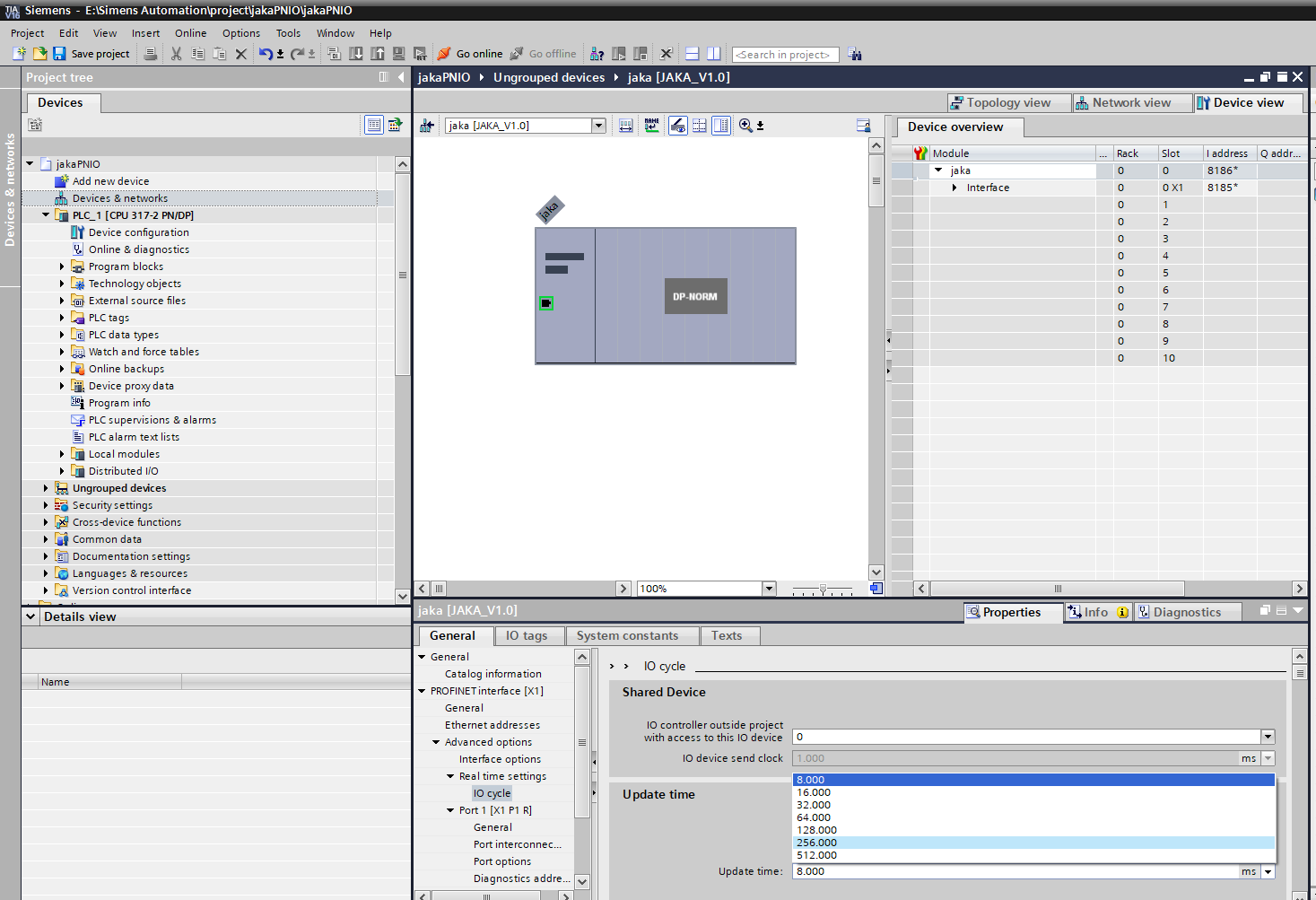Click the zoom slider below device canvas
This screenshot has width=1316, height=900.
coord(823,590)
